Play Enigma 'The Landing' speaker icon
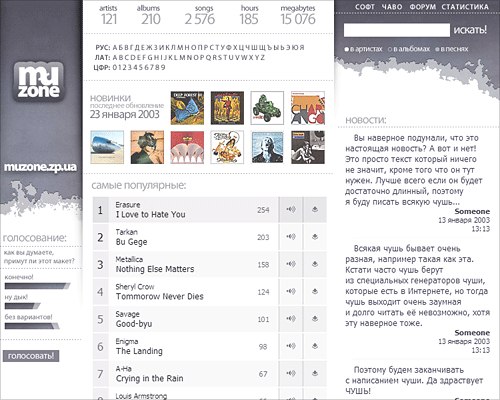The height and width of the screenshot is (400, 500). pos(291,346)
